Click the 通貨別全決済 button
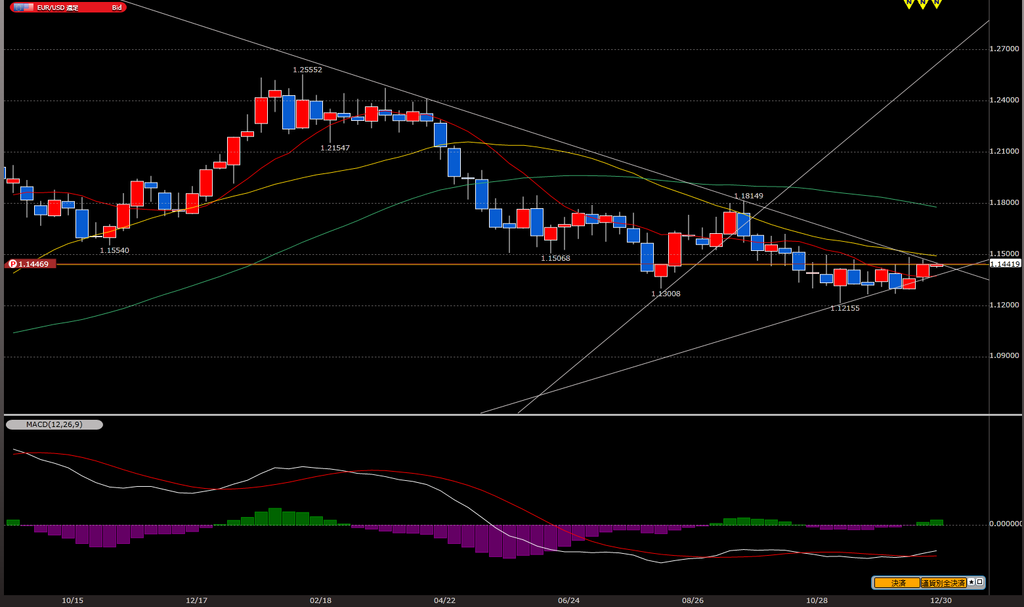The width and height of the screenshot is (1024, 607). 943,583
